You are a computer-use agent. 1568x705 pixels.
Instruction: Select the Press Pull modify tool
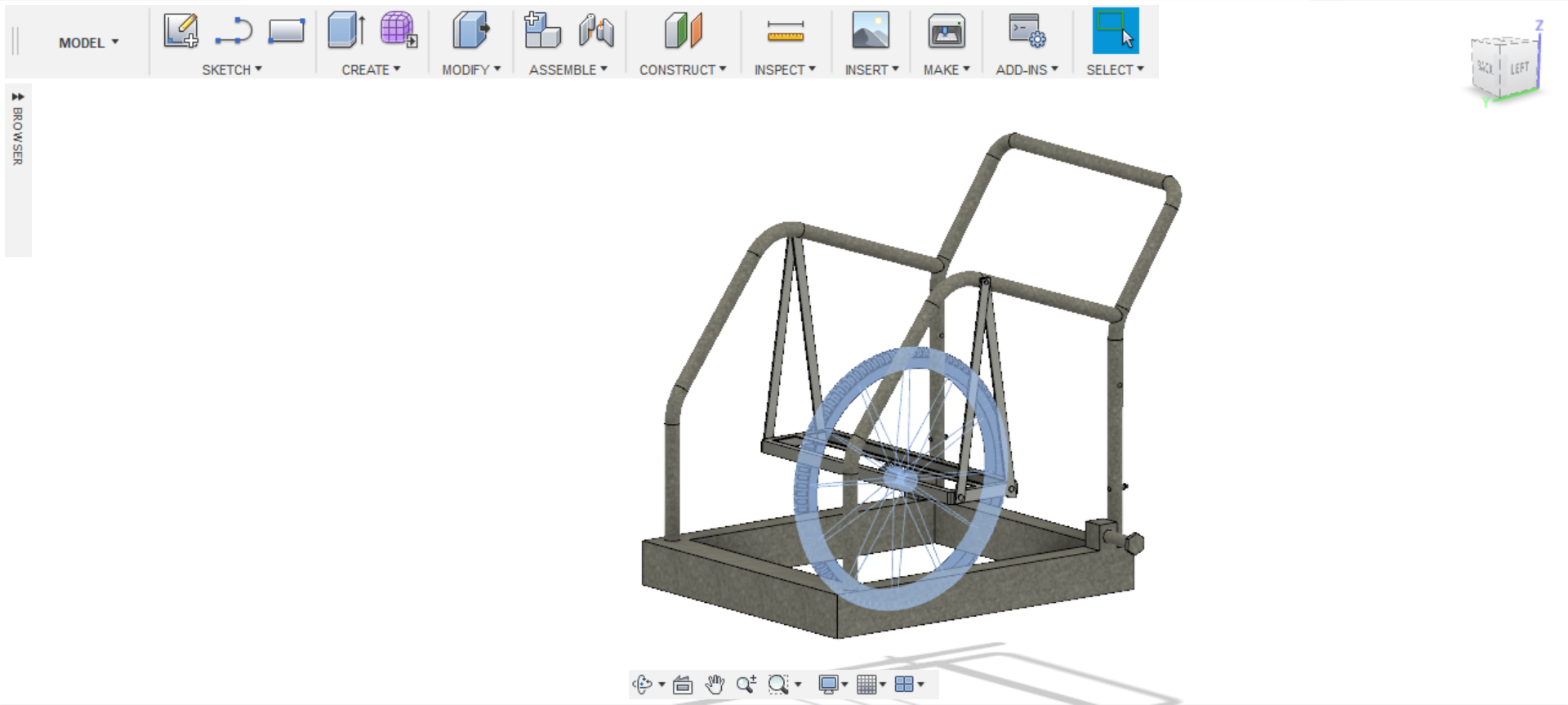coord(471,30)
